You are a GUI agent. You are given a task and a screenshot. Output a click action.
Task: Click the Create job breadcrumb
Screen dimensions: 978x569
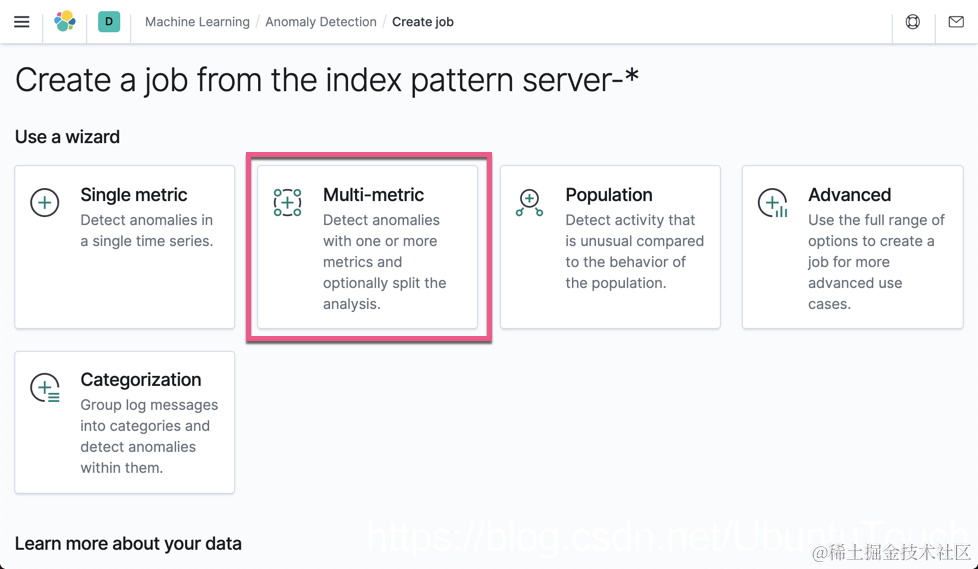423,22
